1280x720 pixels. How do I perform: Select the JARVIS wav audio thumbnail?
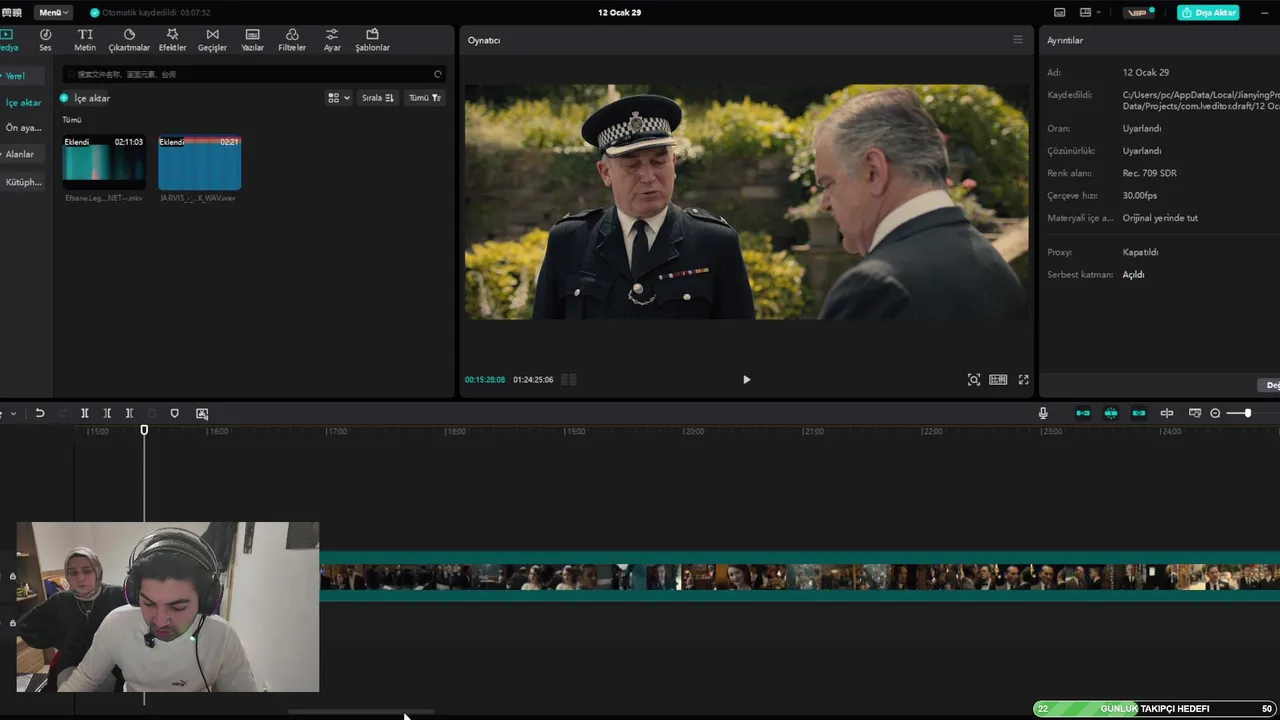click(199, 162)
